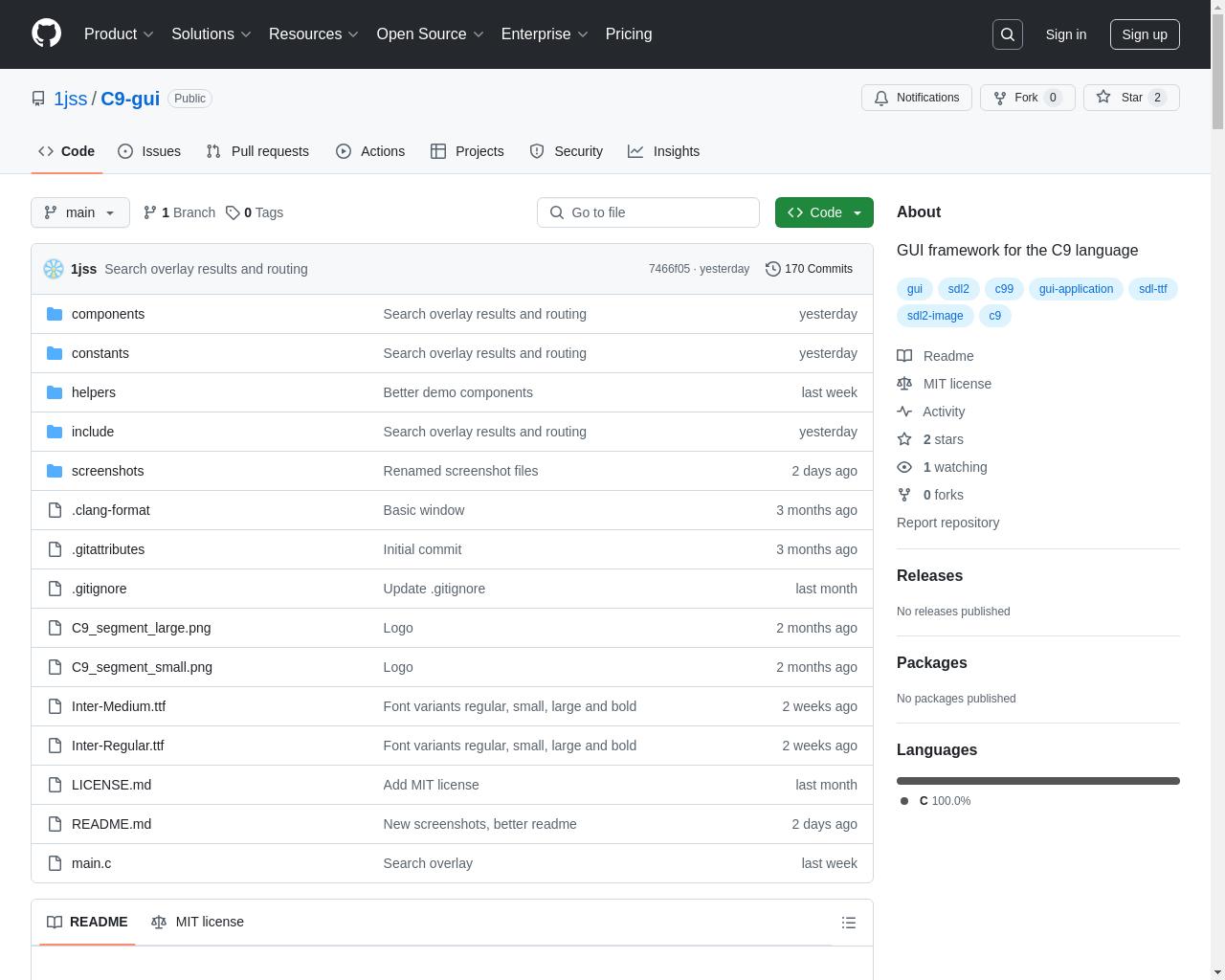Image resolution: width=1225 pixels, height=980 pixels.
Task: Expand the Resources menu
Action: pos(313,34)
